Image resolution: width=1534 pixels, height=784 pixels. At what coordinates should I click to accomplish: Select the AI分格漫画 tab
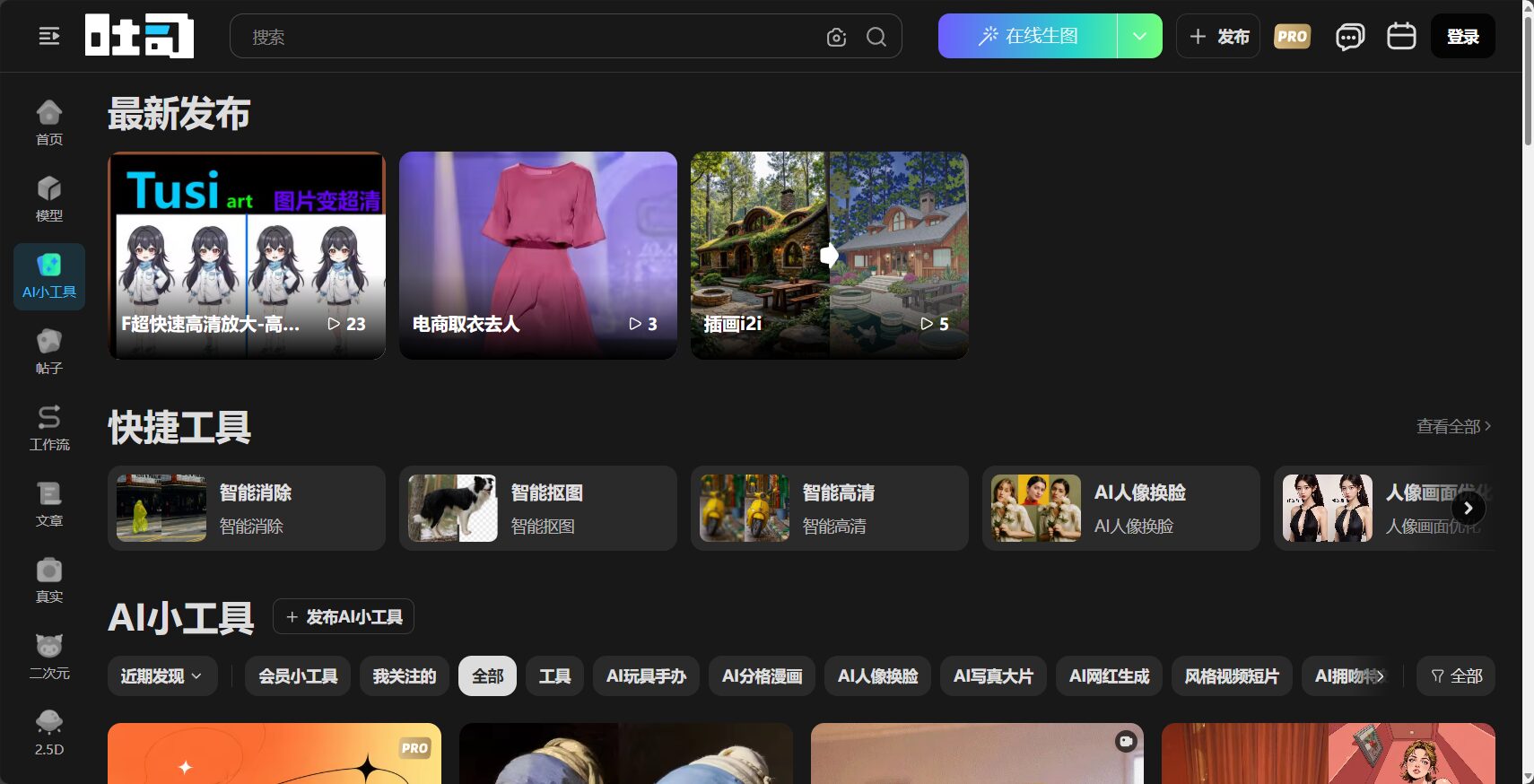[762, 676]
